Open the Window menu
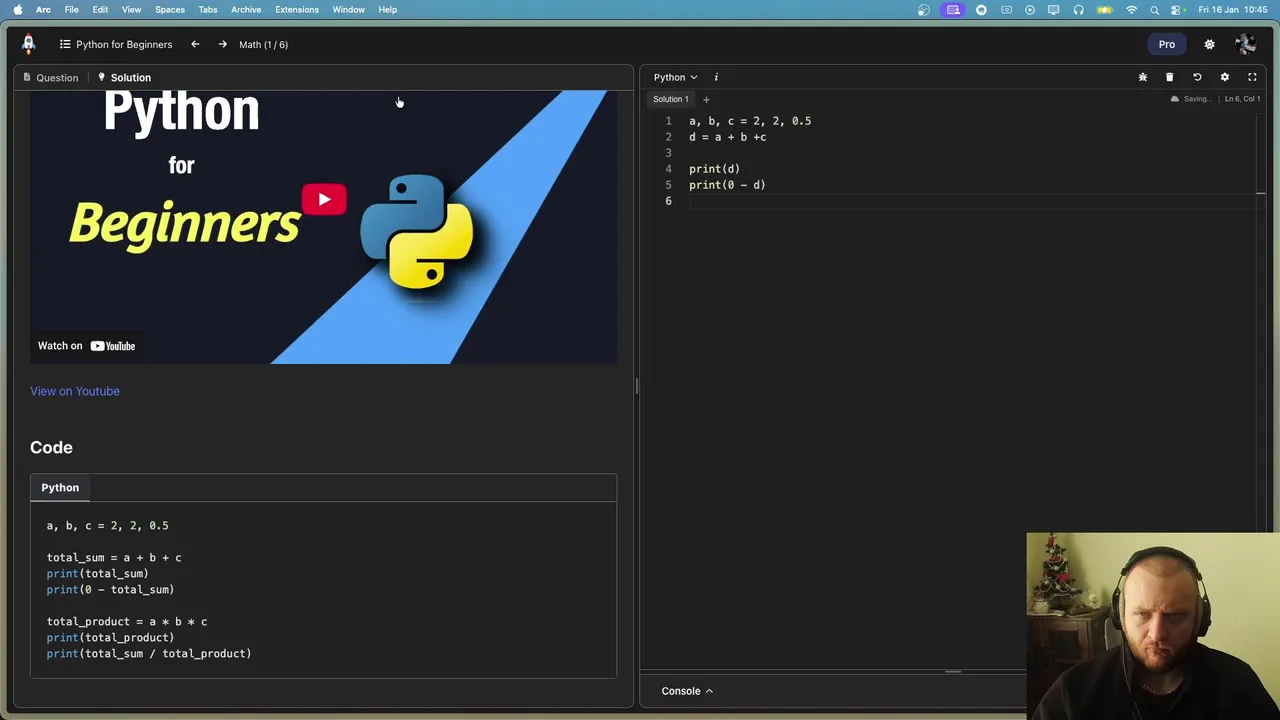1280x720 pixels. (349, 10)
